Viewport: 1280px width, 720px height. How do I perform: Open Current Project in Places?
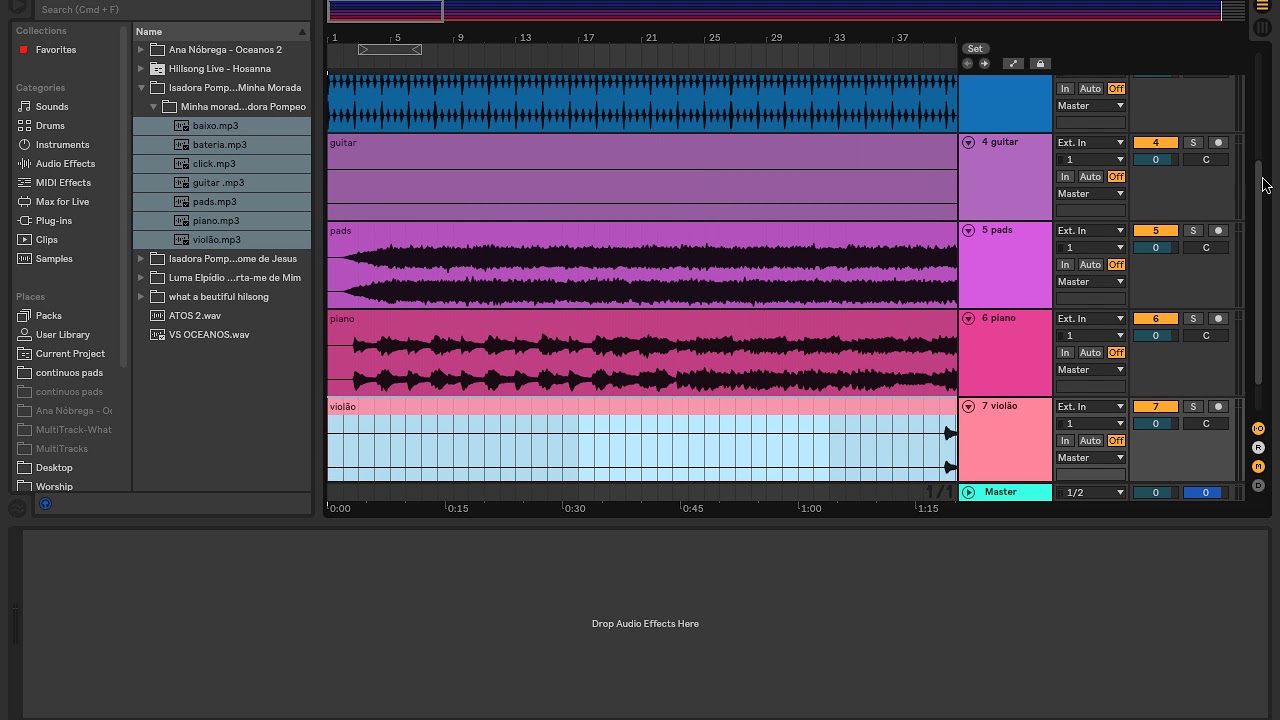pos(70,354)
